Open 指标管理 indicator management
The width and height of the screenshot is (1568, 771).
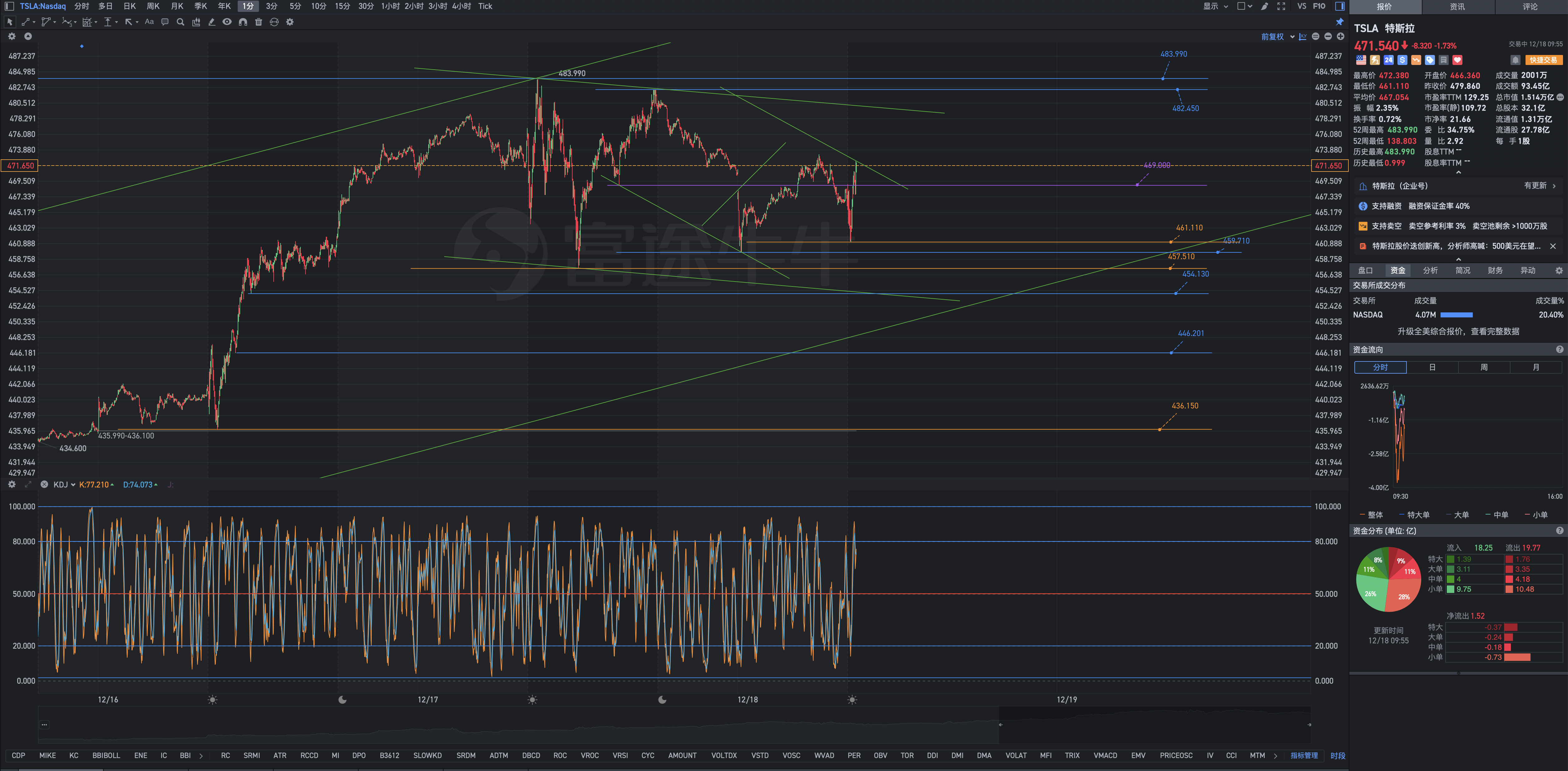1304,755
